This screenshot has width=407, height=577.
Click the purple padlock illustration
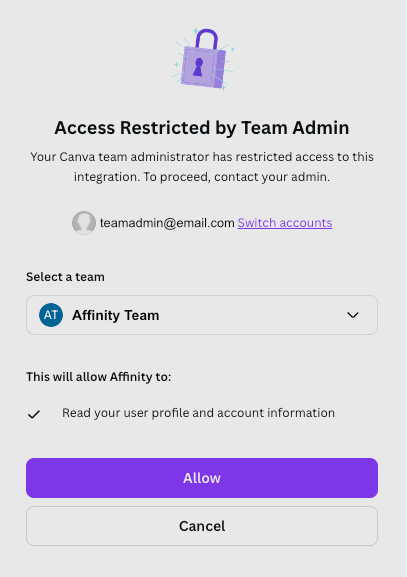click(202, 59)
